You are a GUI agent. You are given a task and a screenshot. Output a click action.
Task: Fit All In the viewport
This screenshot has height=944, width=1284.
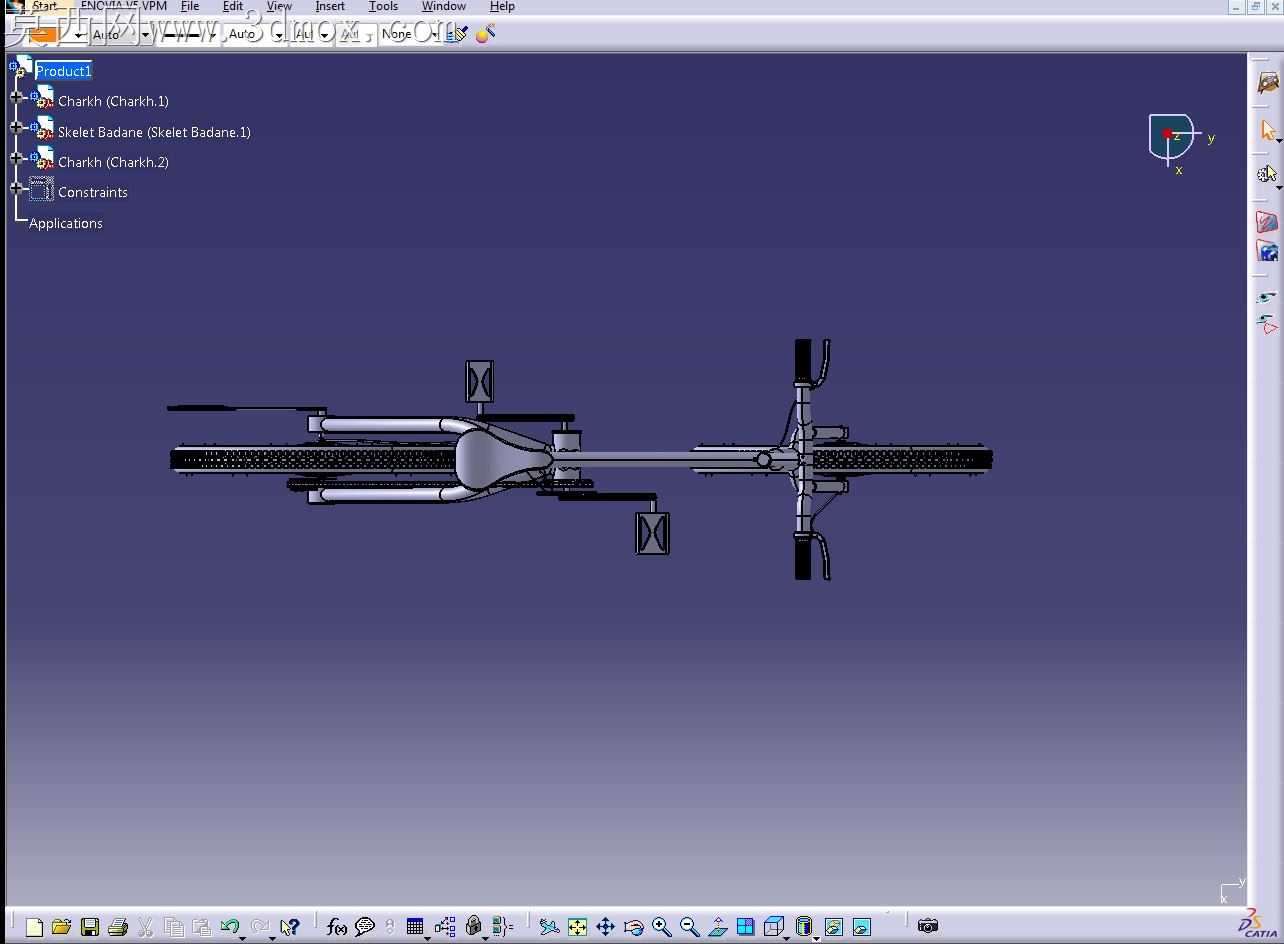pyautogui.click(x=577, y=927)
